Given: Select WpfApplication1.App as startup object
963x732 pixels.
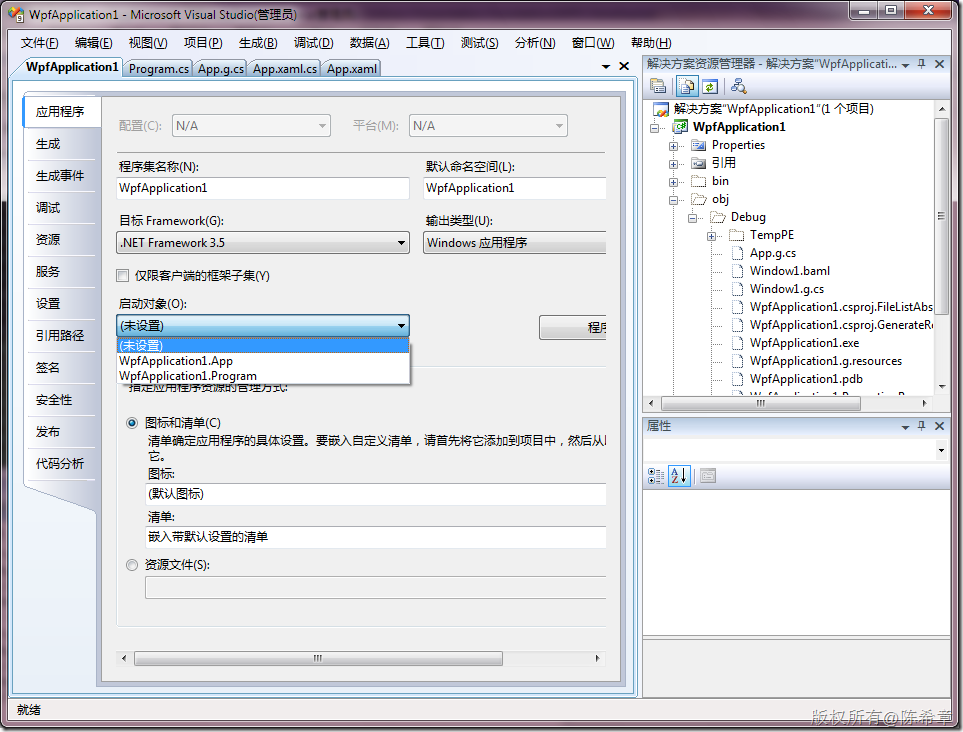Looking at the screenshot, I should [176, 361].
